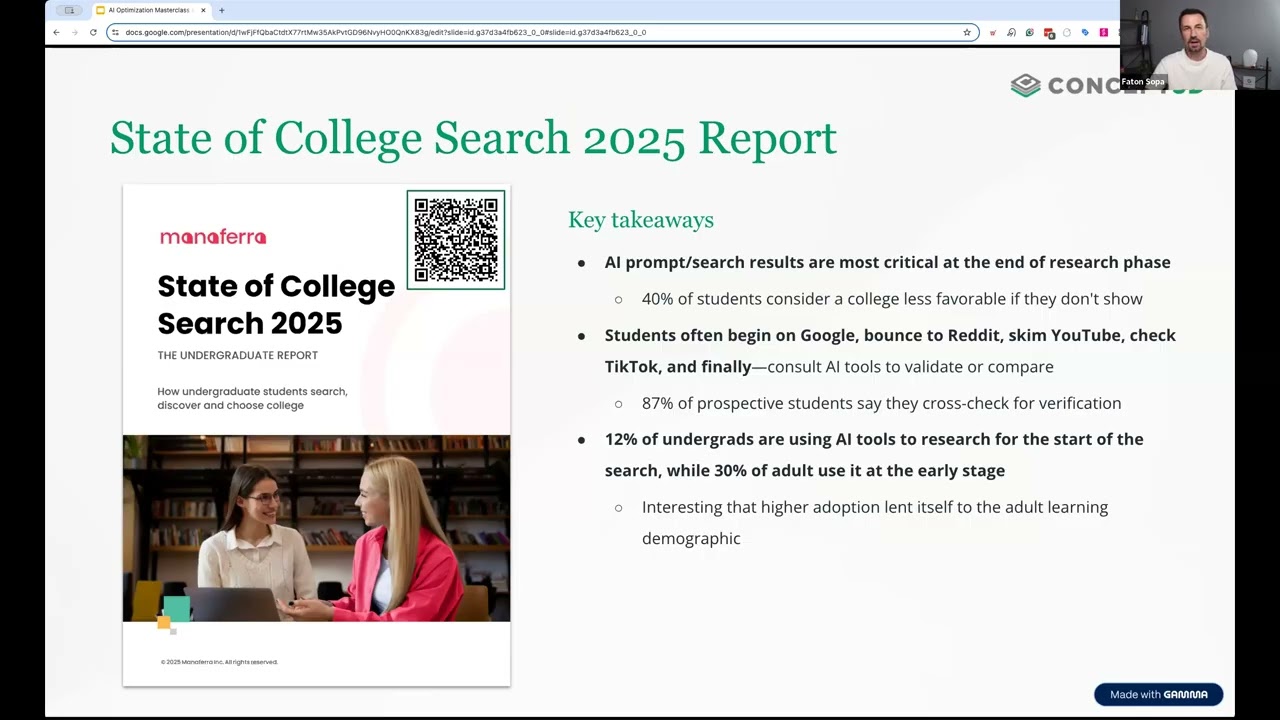This screenshot has width=1280, height=720.
Task: Click the slide title 'State of College Search 2025 Report'
Action: [x=473, y=138]
